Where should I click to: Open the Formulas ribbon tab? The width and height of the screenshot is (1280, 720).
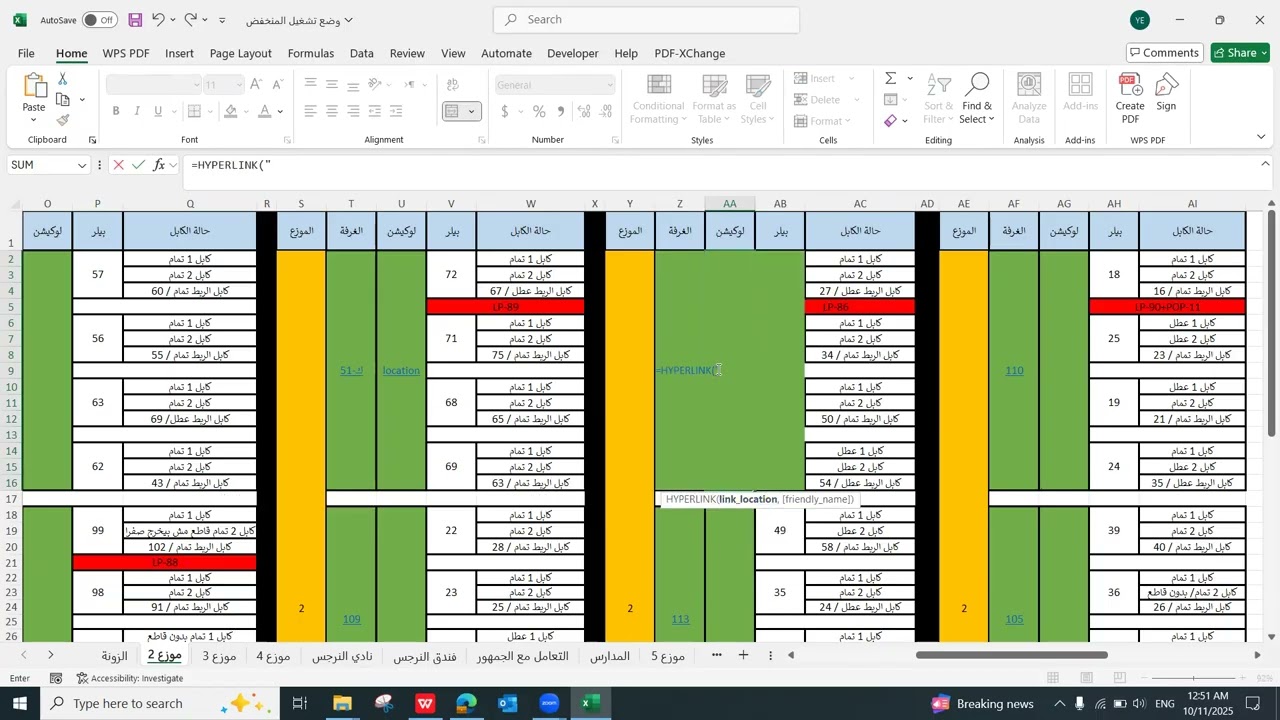pyautogui.click(x=311, y=53)
